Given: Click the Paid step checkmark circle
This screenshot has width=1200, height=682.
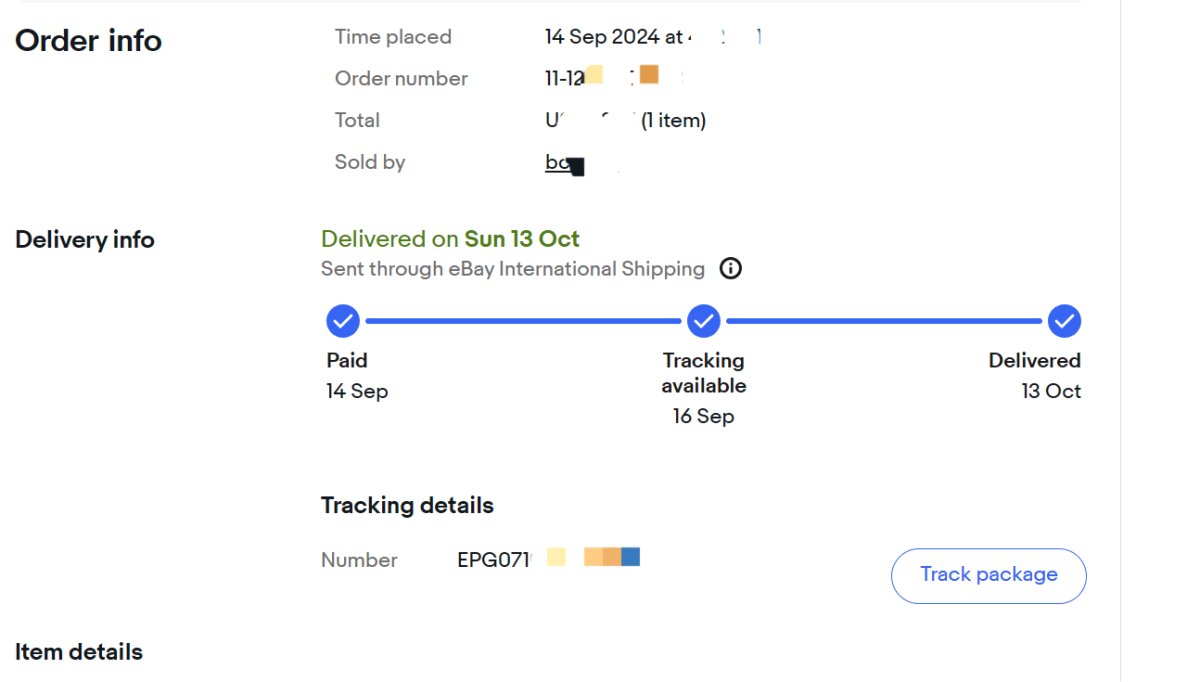Looking at the screenshot, I should pyautogui.click(x=343, y=321).
